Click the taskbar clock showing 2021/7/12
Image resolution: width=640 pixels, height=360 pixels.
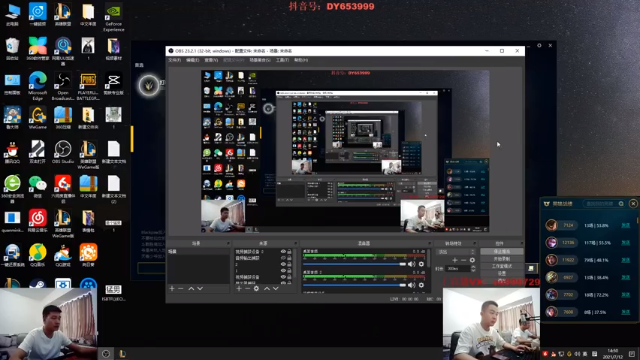pyautogui.click(x=613, y=353)
